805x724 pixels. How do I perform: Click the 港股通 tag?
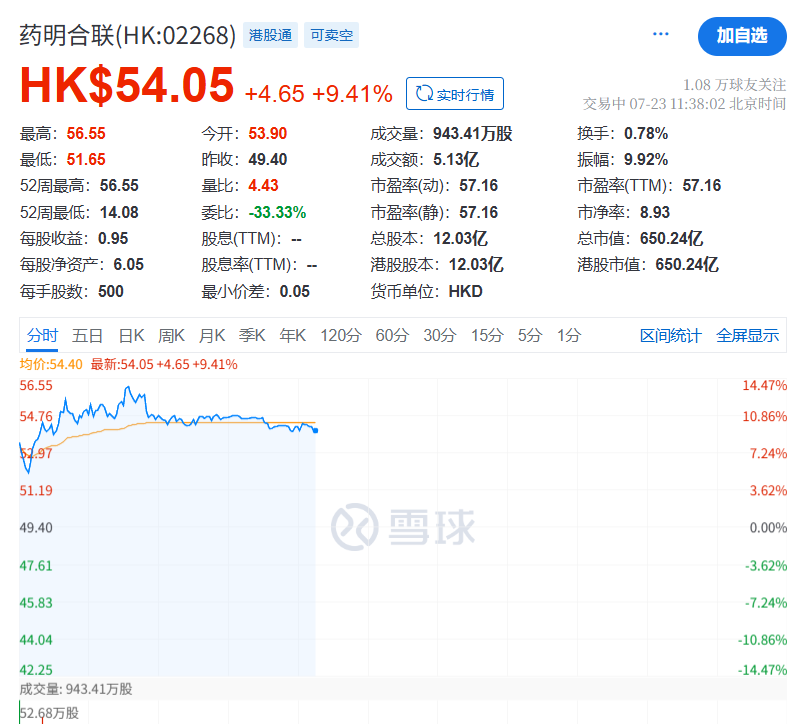[270, 36]
